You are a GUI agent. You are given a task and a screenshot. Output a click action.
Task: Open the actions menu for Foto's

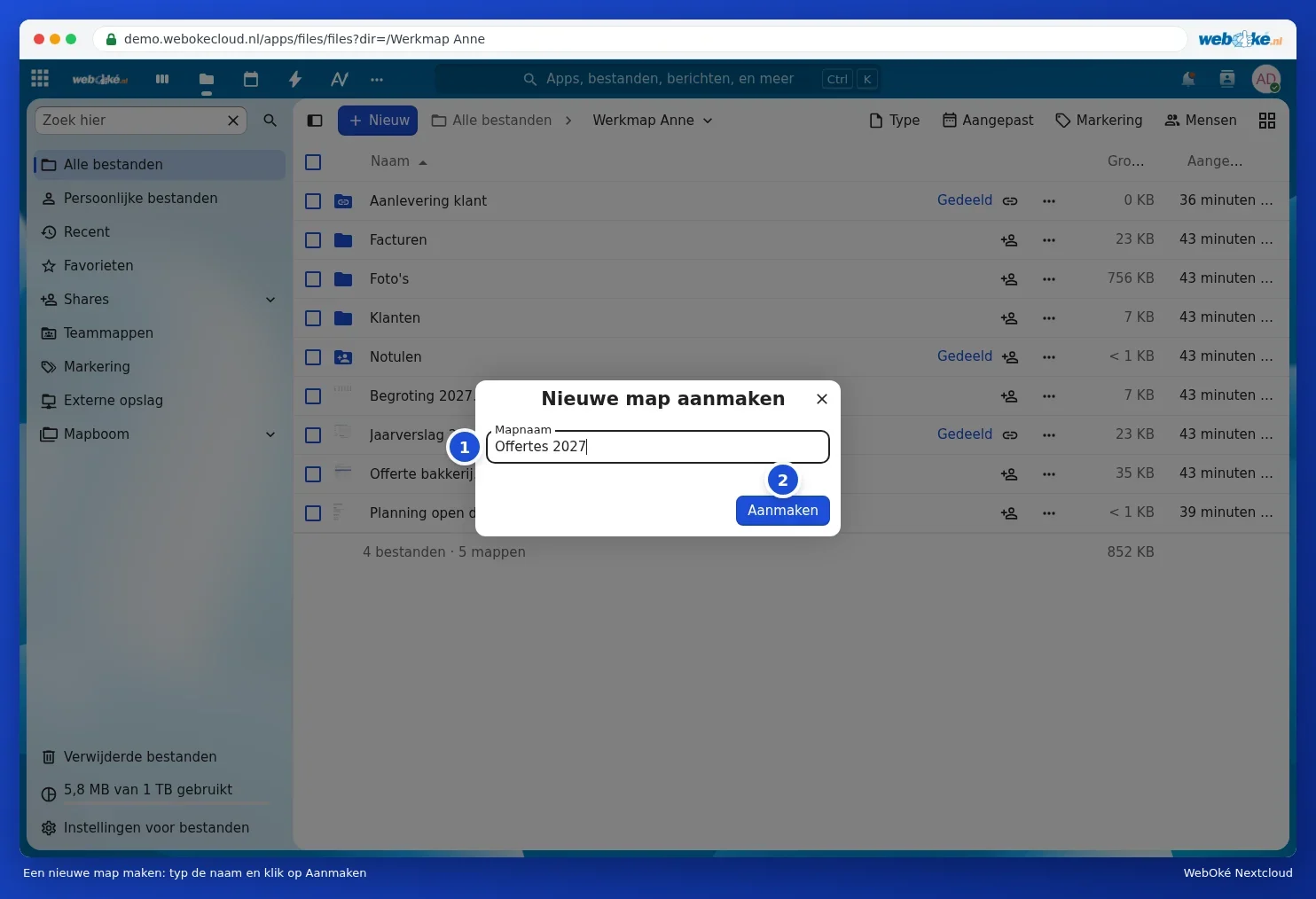click(1049, 279)
